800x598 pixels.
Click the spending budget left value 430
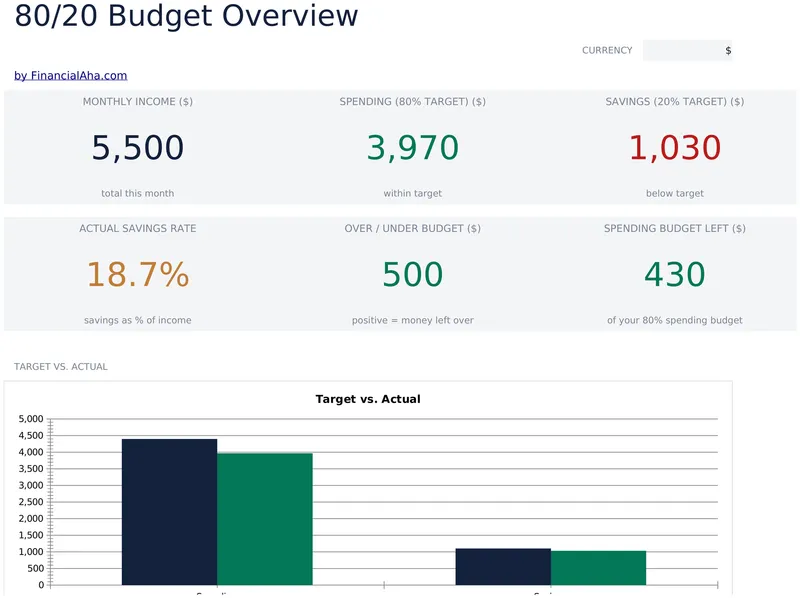674,275
